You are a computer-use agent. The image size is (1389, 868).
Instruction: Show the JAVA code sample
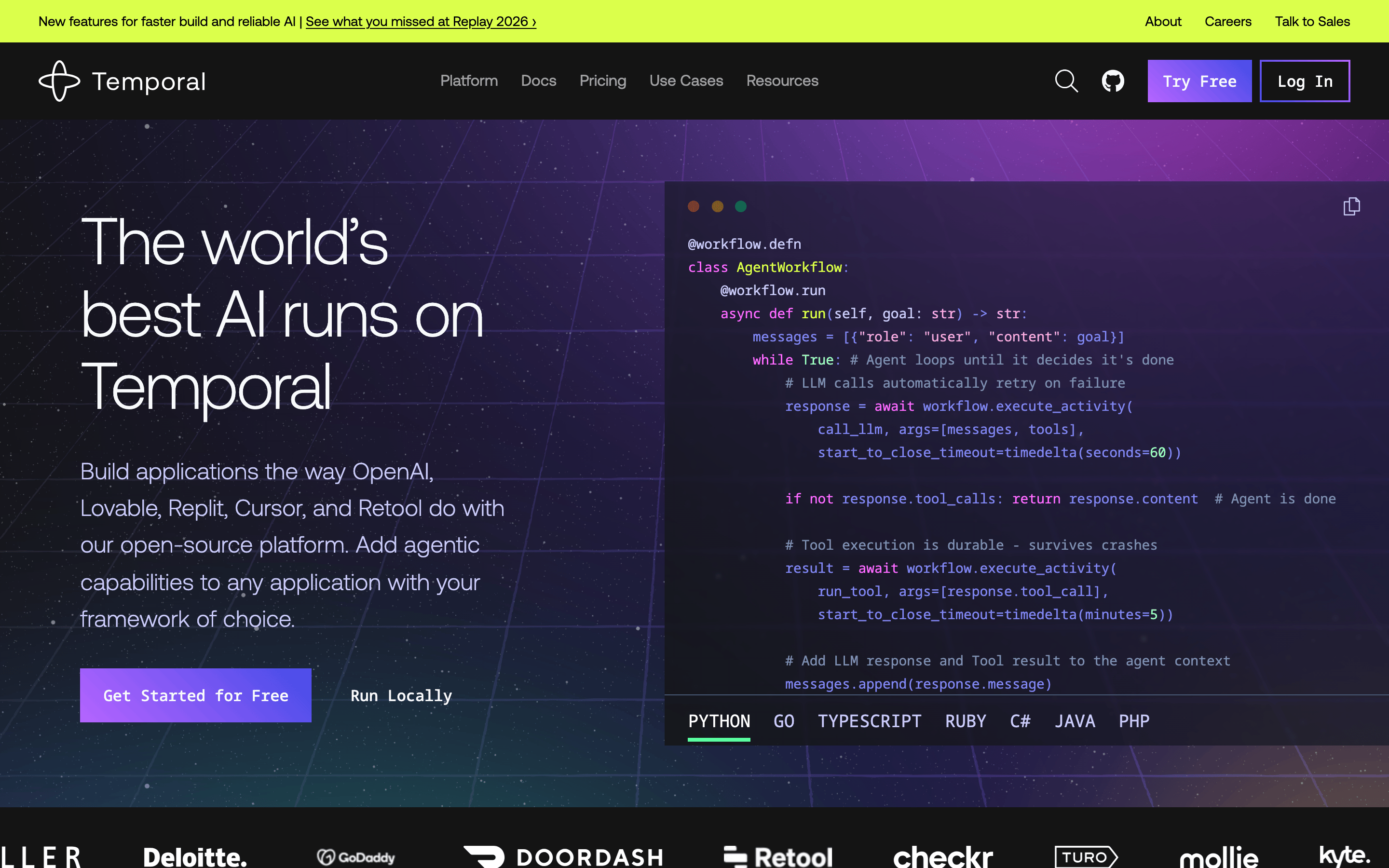[1075, 721]
